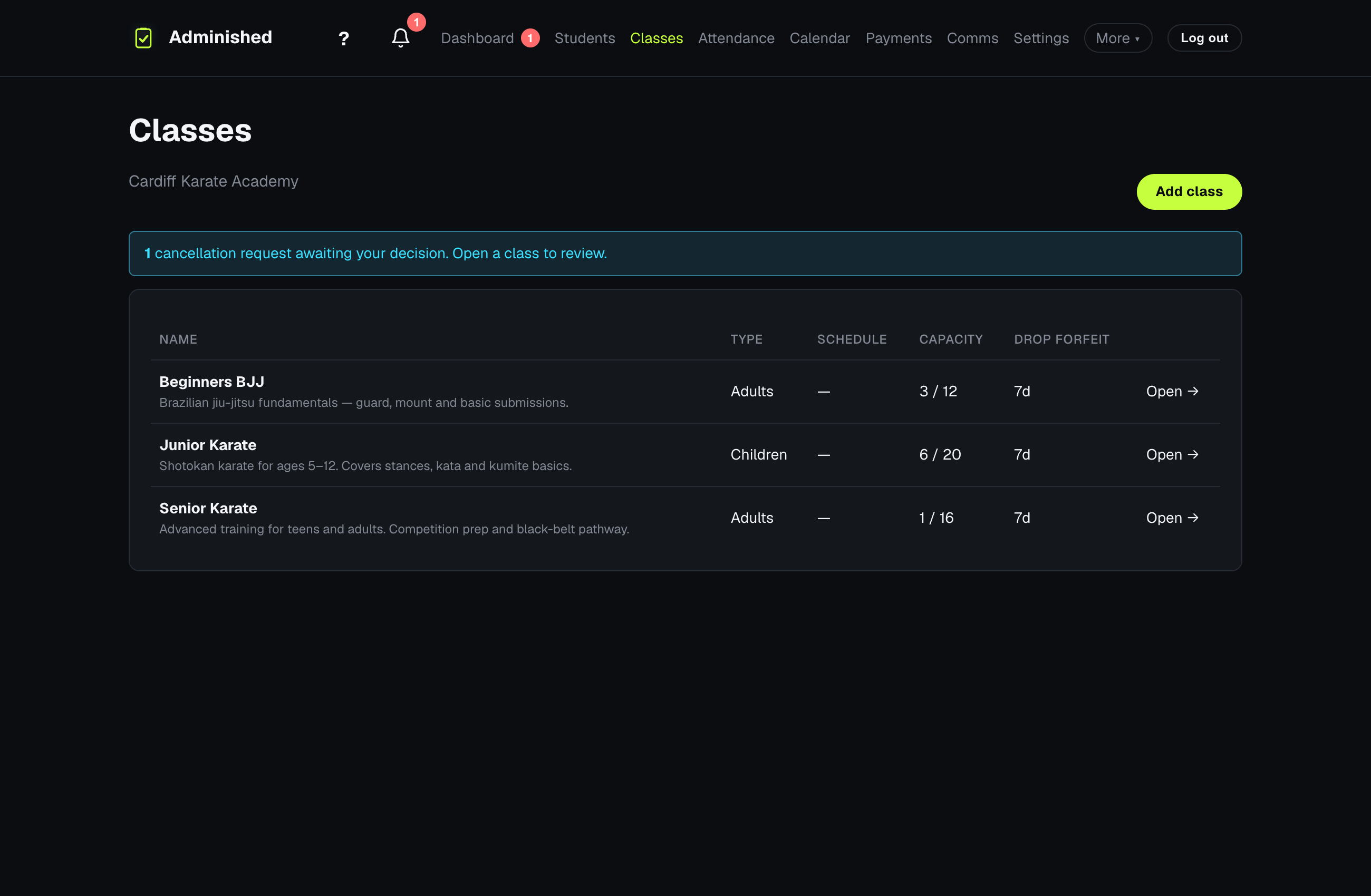This screenshot has height=896, width=1371.
Task: Click the Children type cell
Action: pos(758,455)
